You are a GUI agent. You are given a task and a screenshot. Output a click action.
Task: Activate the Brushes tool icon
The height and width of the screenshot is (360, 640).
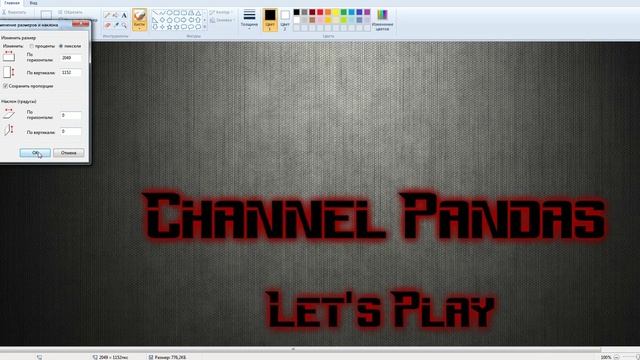click(x=140, y=16)
